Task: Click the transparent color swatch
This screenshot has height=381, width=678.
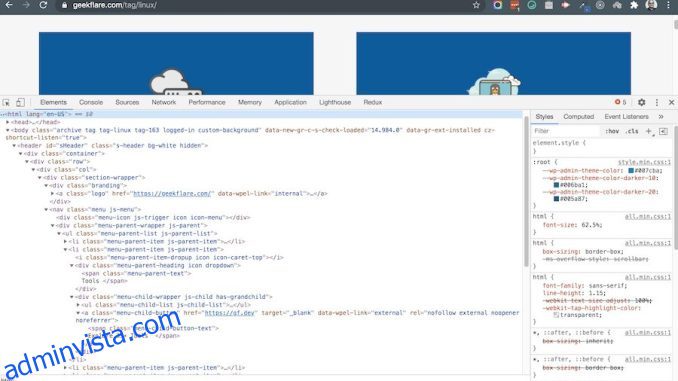Action: point(556,315)
